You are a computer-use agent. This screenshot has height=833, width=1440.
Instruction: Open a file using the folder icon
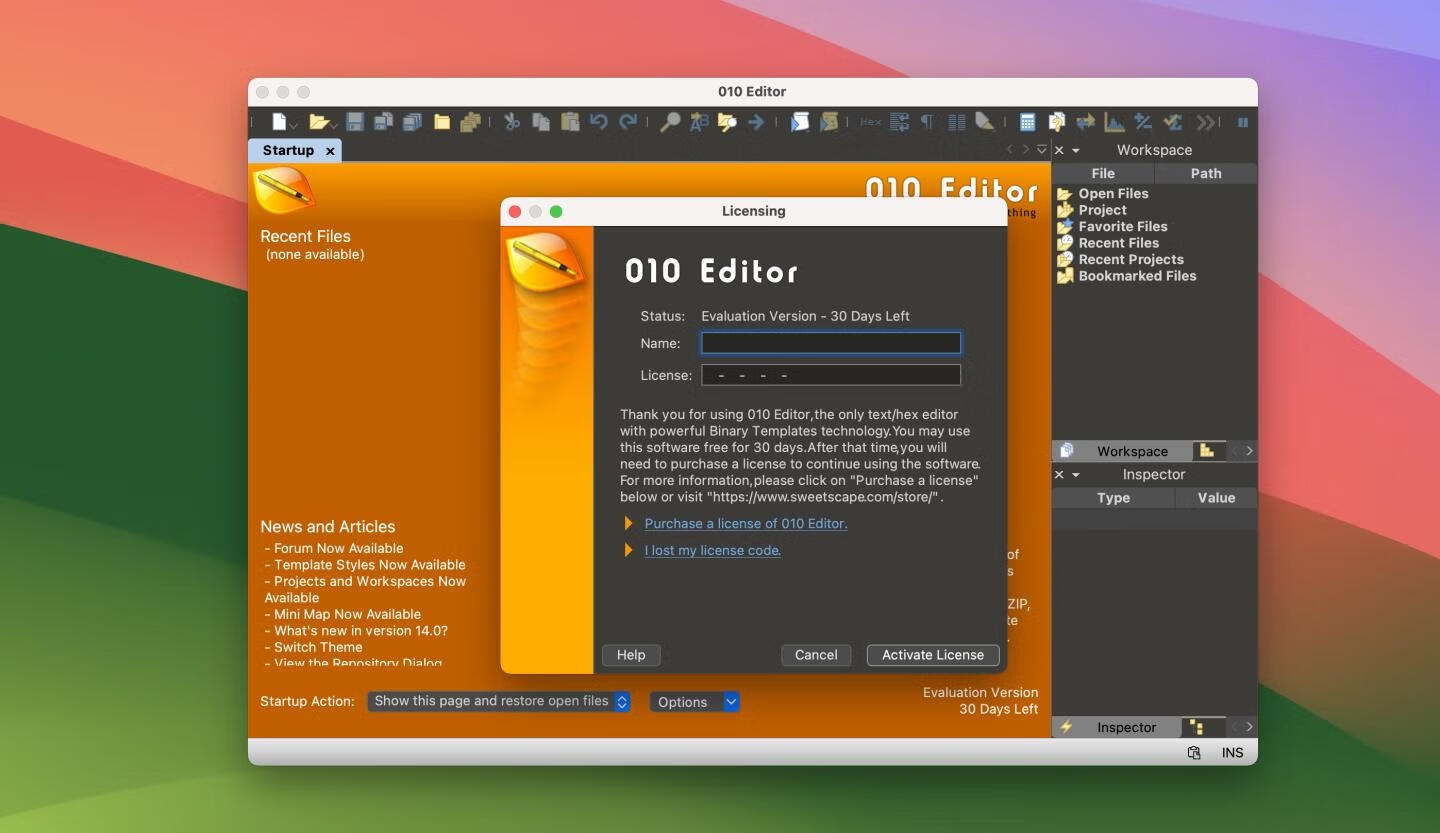click(x=318, y=122)
